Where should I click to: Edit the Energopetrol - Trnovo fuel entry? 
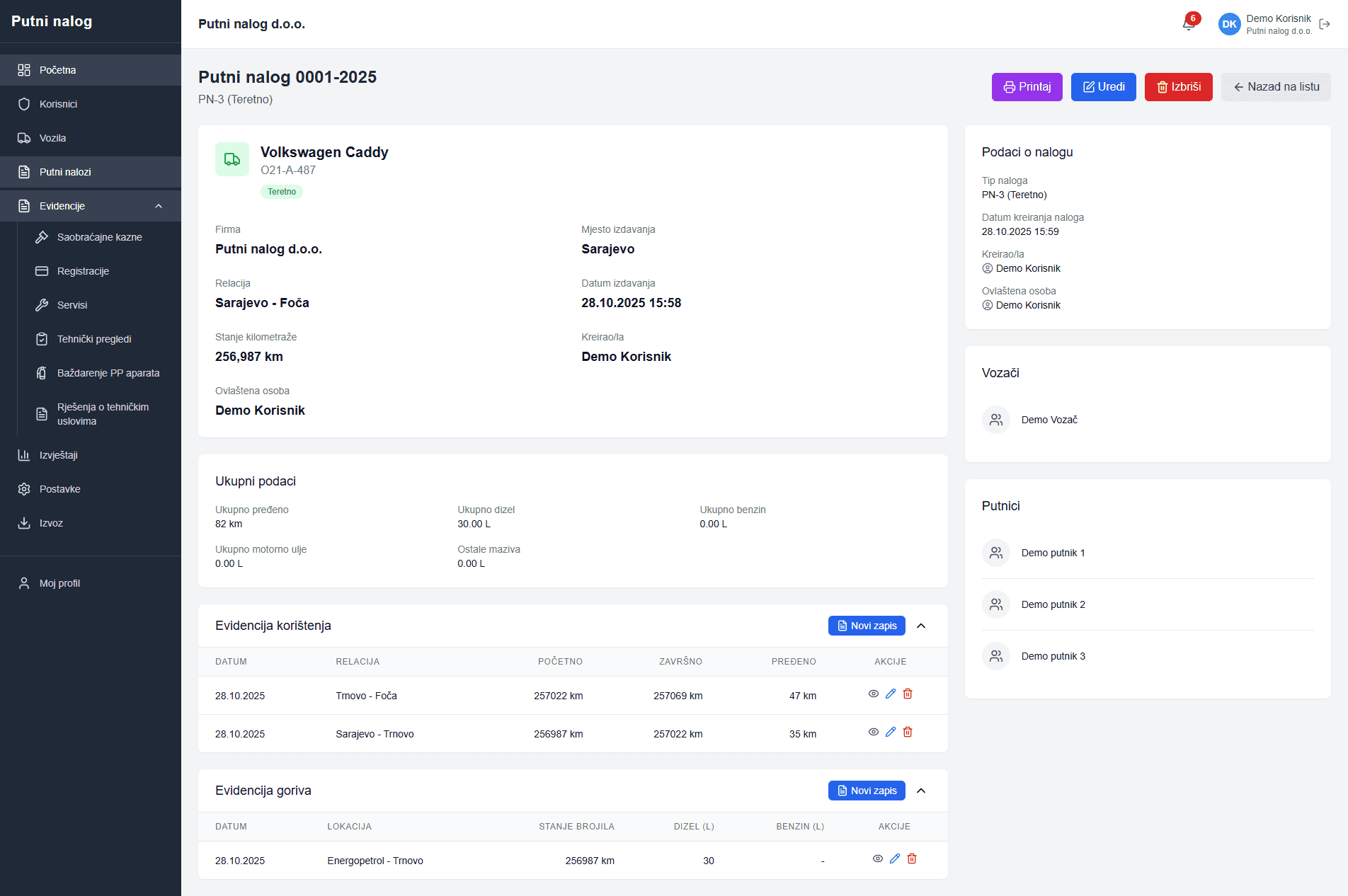click(x=895, y=859)
